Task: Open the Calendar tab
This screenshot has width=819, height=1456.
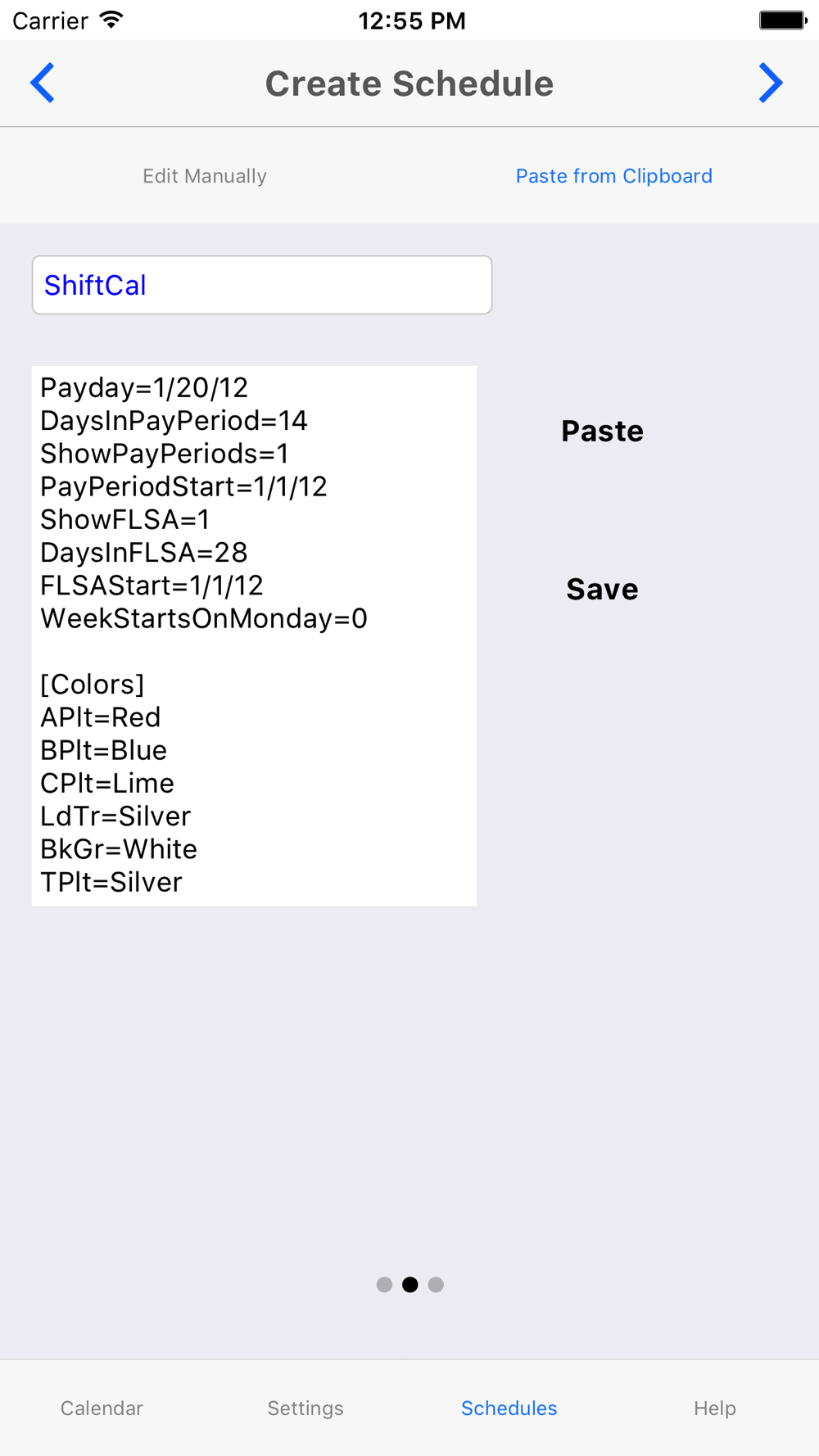Action: [x=102, y=1408]
